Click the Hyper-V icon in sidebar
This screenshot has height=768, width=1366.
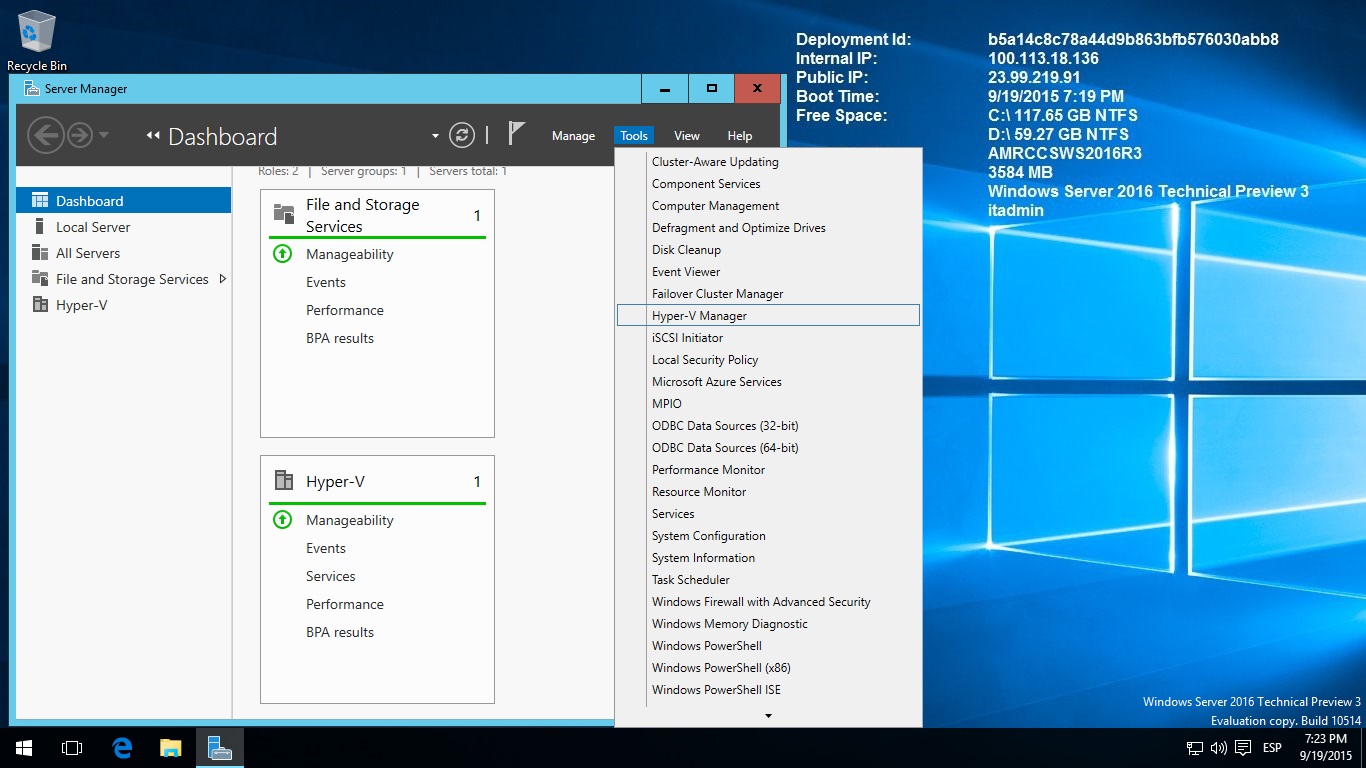click(x=40, y=305)
